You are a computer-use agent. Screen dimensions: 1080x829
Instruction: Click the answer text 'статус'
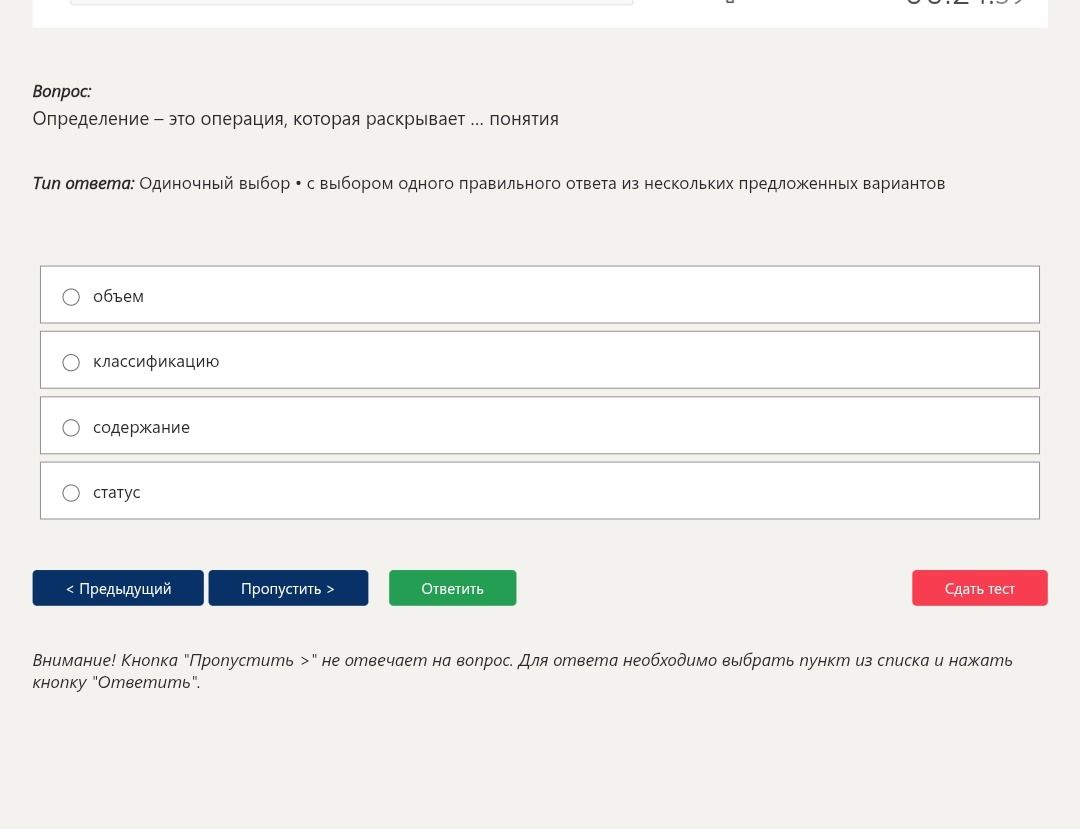click(116, 492)
